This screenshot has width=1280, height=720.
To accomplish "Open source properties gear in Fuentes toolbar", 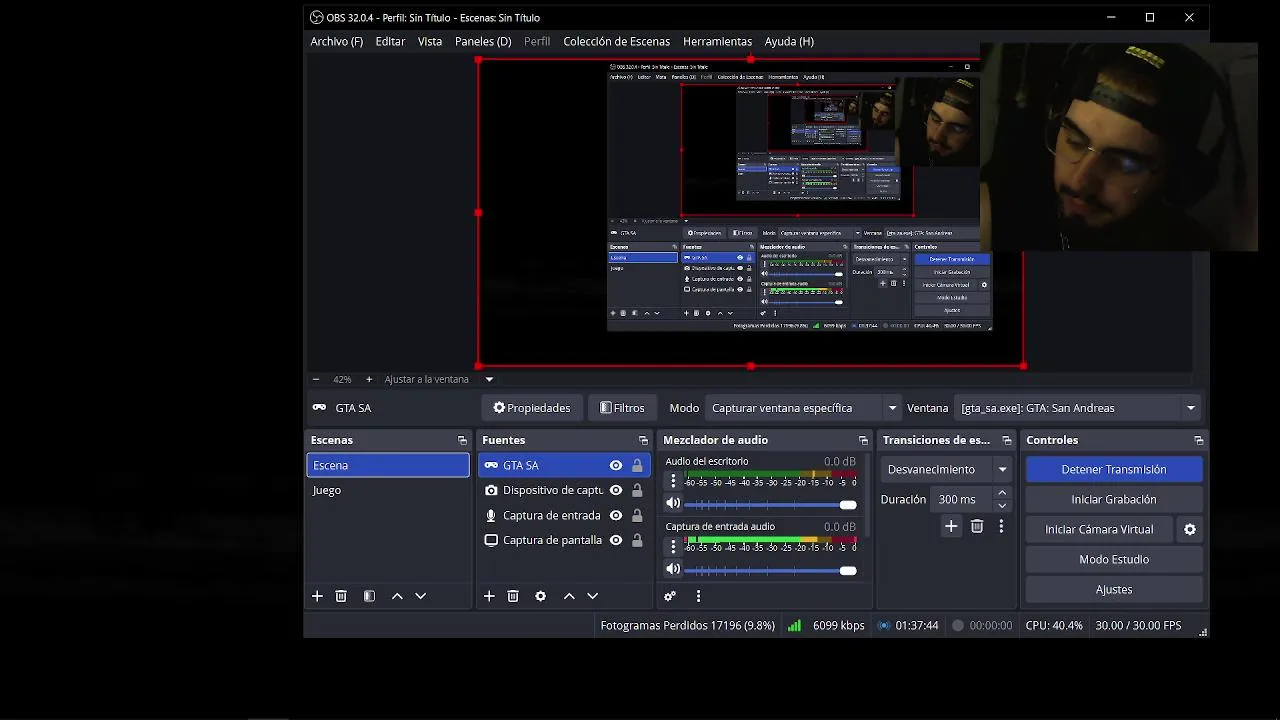I will [541, 596].
